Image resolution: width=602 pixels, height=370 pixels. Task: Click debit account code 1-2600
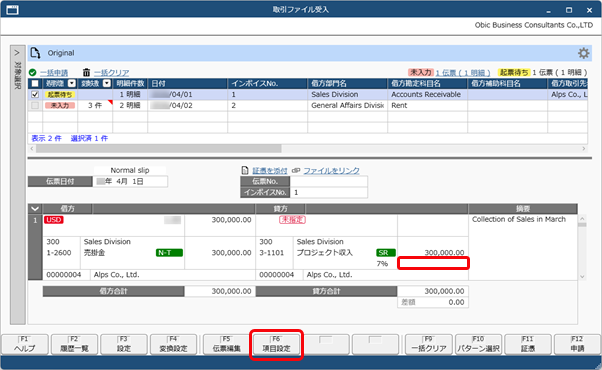[59, 253]
